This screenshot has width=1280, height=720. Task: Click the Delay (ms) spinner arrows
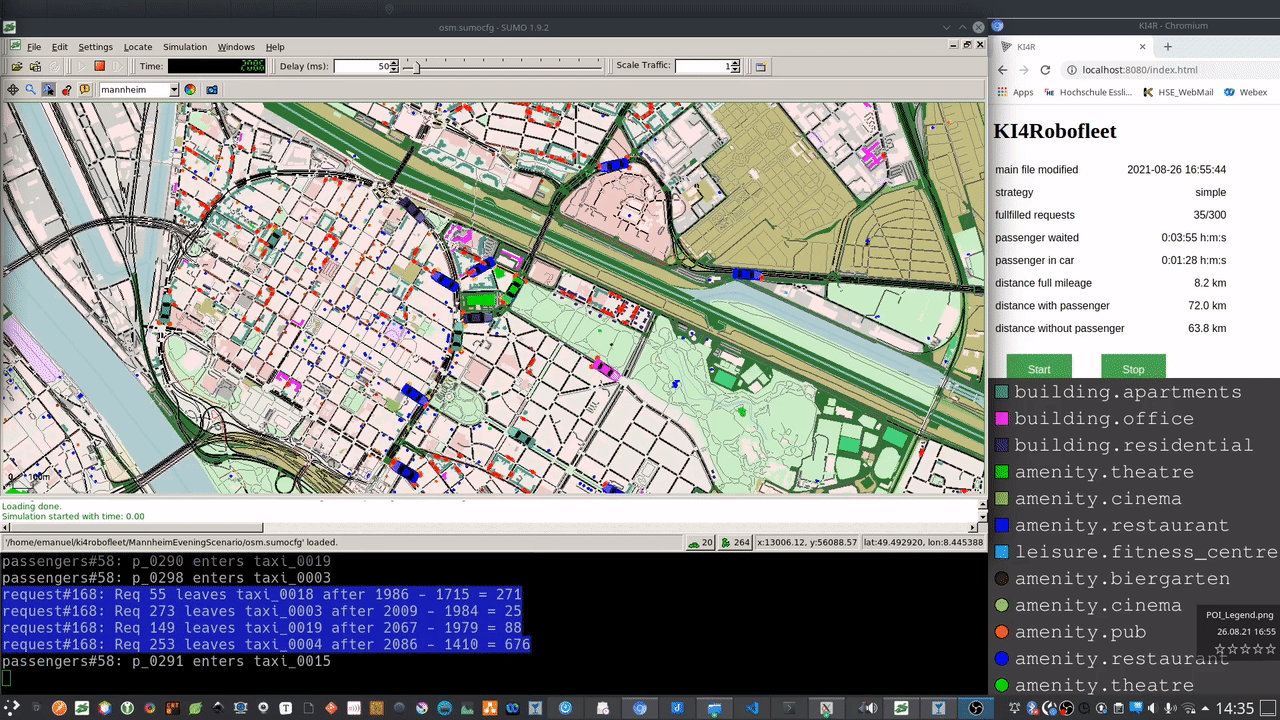click(394, 66)
